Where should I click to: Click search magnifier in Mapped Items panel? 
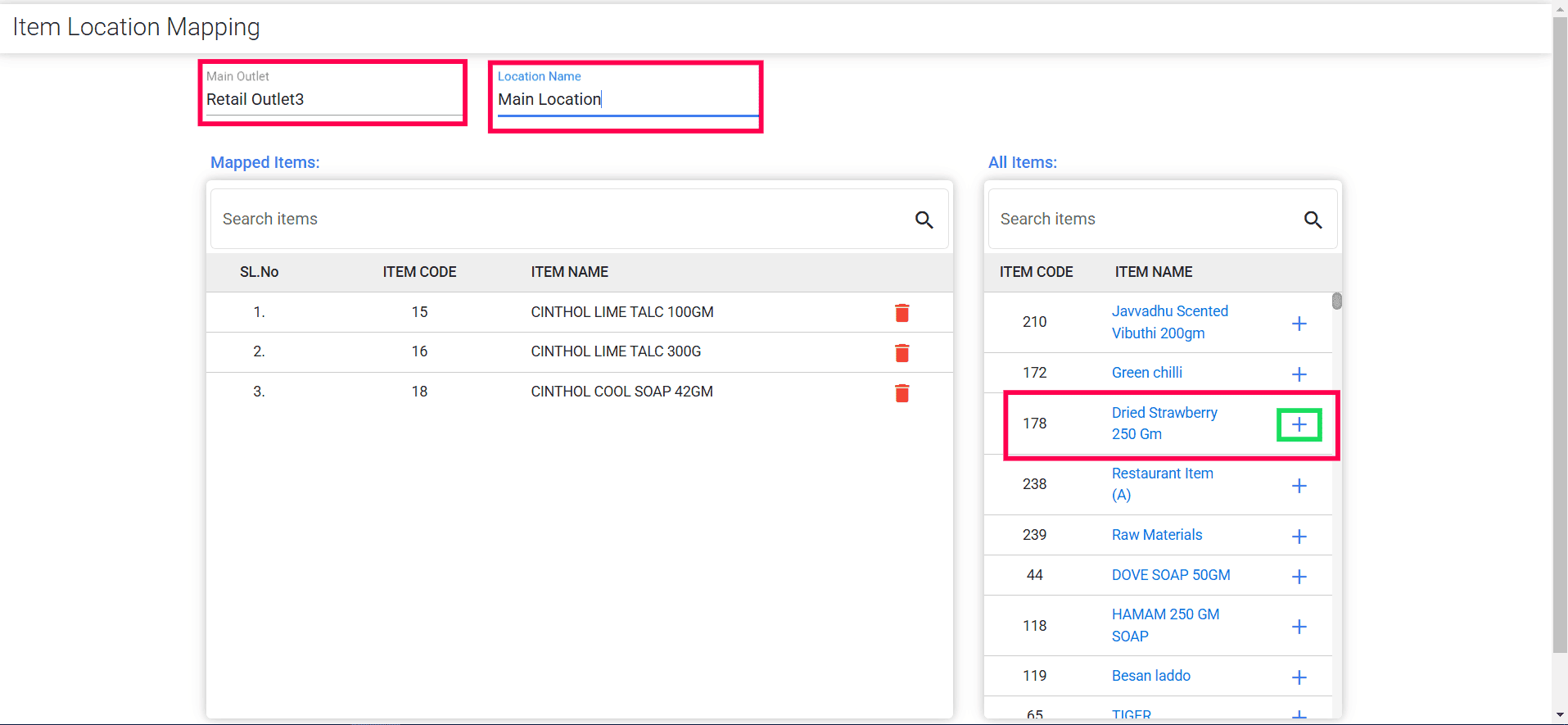[x=924, y=220]
